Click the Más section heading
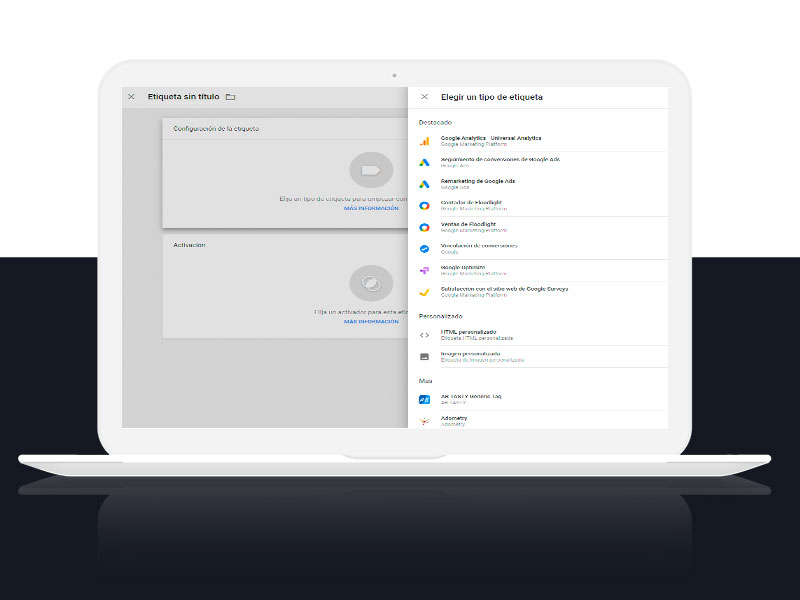The width and height of the screenshot is (800, 600). click(x=426, y=381)
